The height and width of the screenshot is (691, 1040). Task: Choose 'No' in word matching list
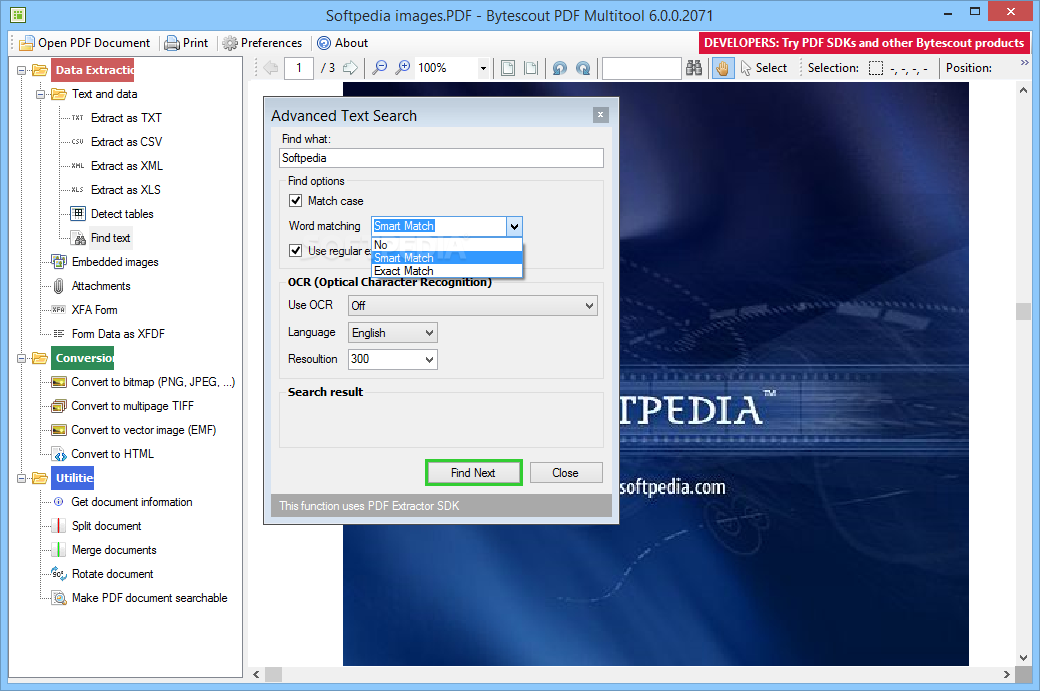(x=447, y=245)
